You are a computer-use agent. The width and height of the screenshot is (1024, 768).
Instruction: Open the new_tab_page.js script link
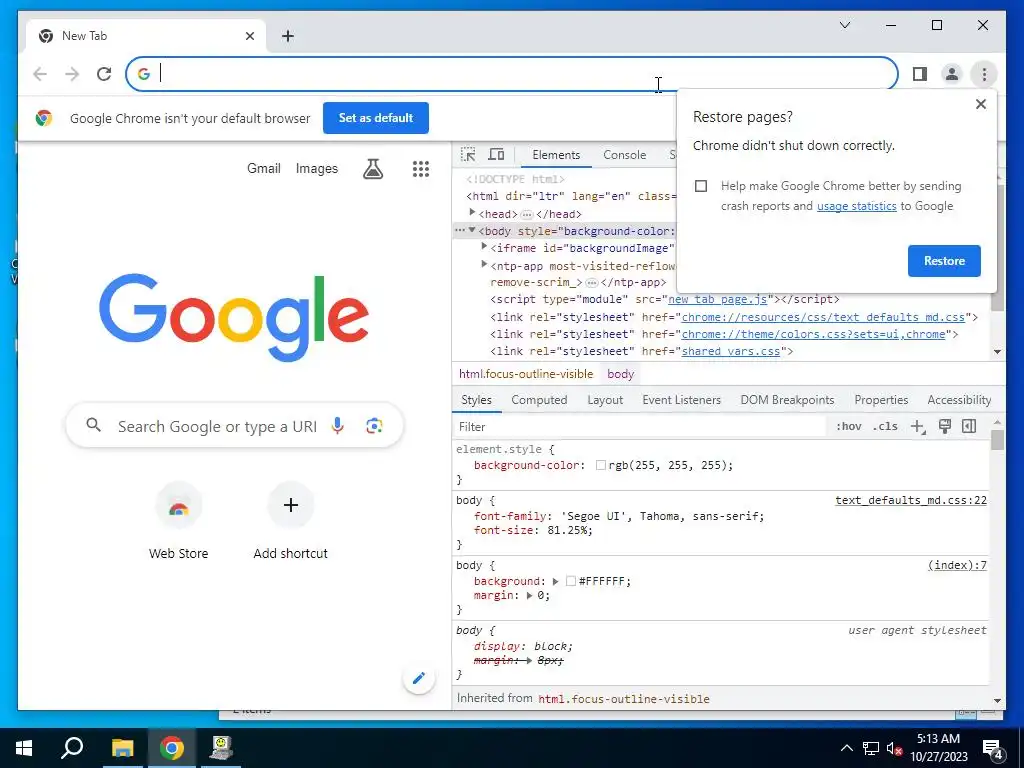tap(718, 299)
